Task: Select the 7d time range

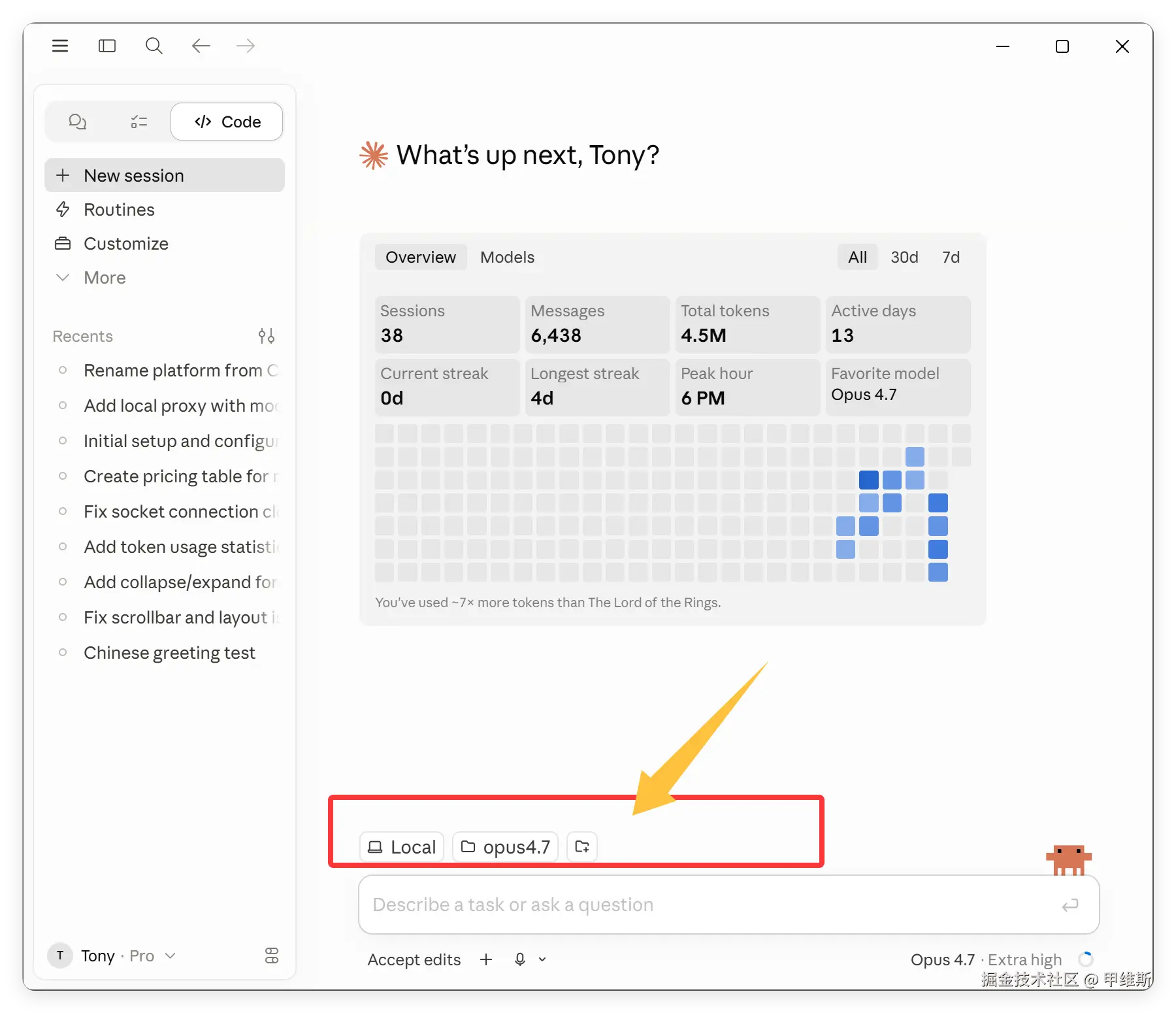Action: (951, 257)
